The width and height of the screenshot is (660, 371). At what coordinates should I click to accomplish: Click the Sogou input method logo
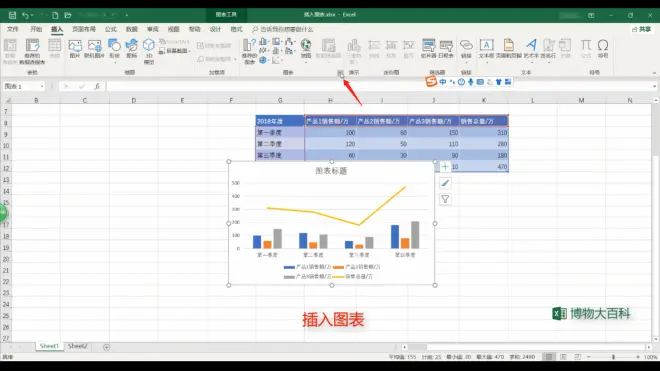[431, 81]
